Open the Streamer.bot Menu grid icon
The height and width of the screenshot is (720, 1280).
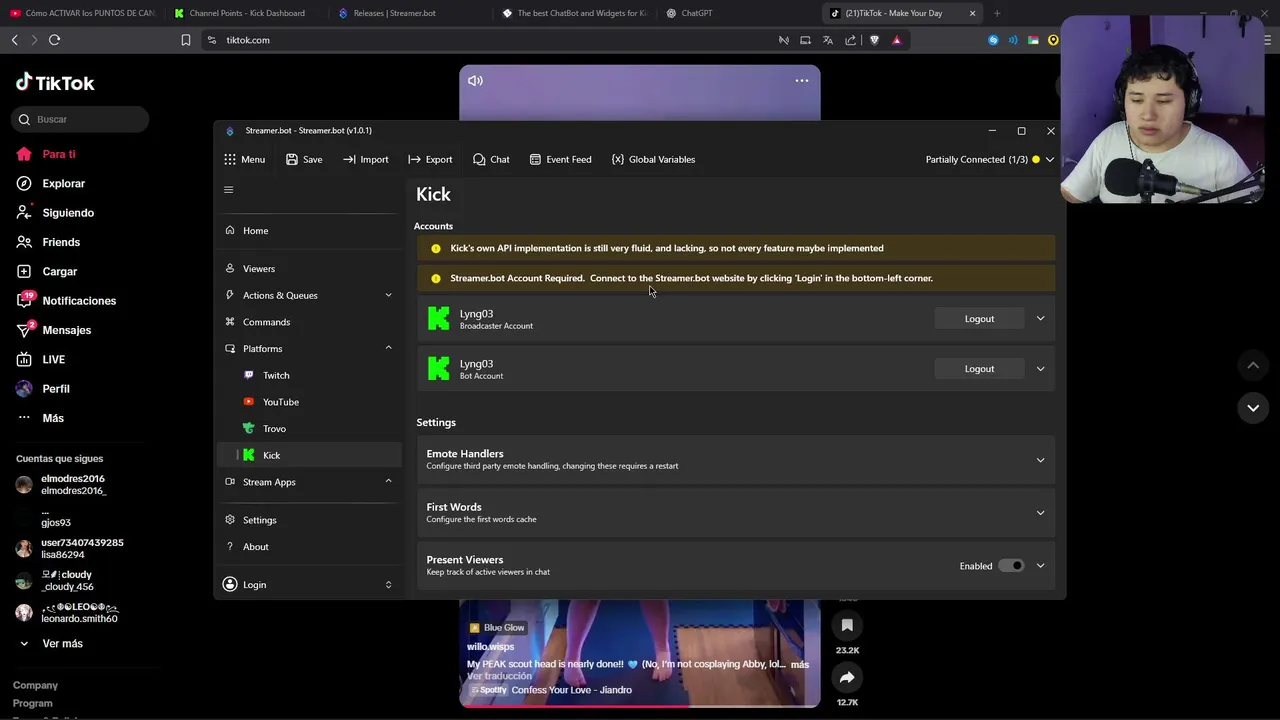(230, 159)
